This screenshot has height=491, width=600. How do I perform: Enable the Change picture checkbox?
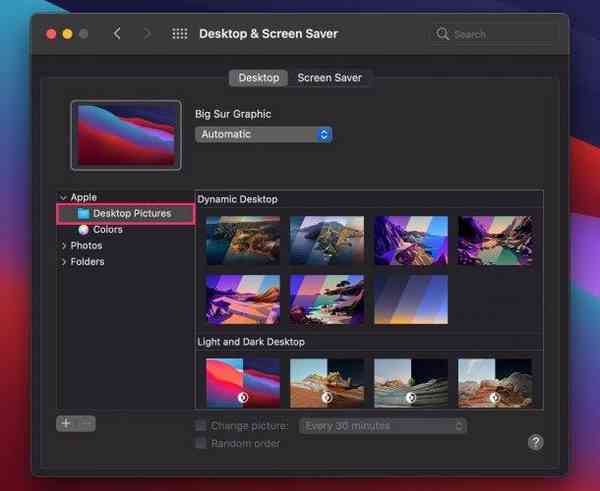click(x=201, y=426)
